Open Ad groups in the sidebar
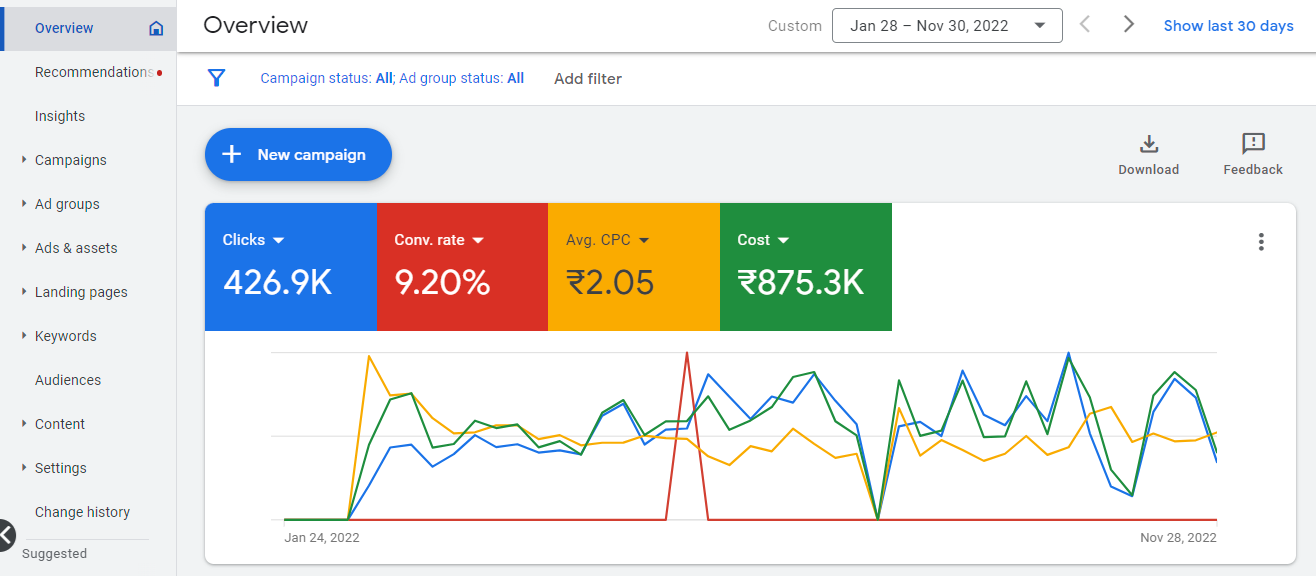 point(67,204)
